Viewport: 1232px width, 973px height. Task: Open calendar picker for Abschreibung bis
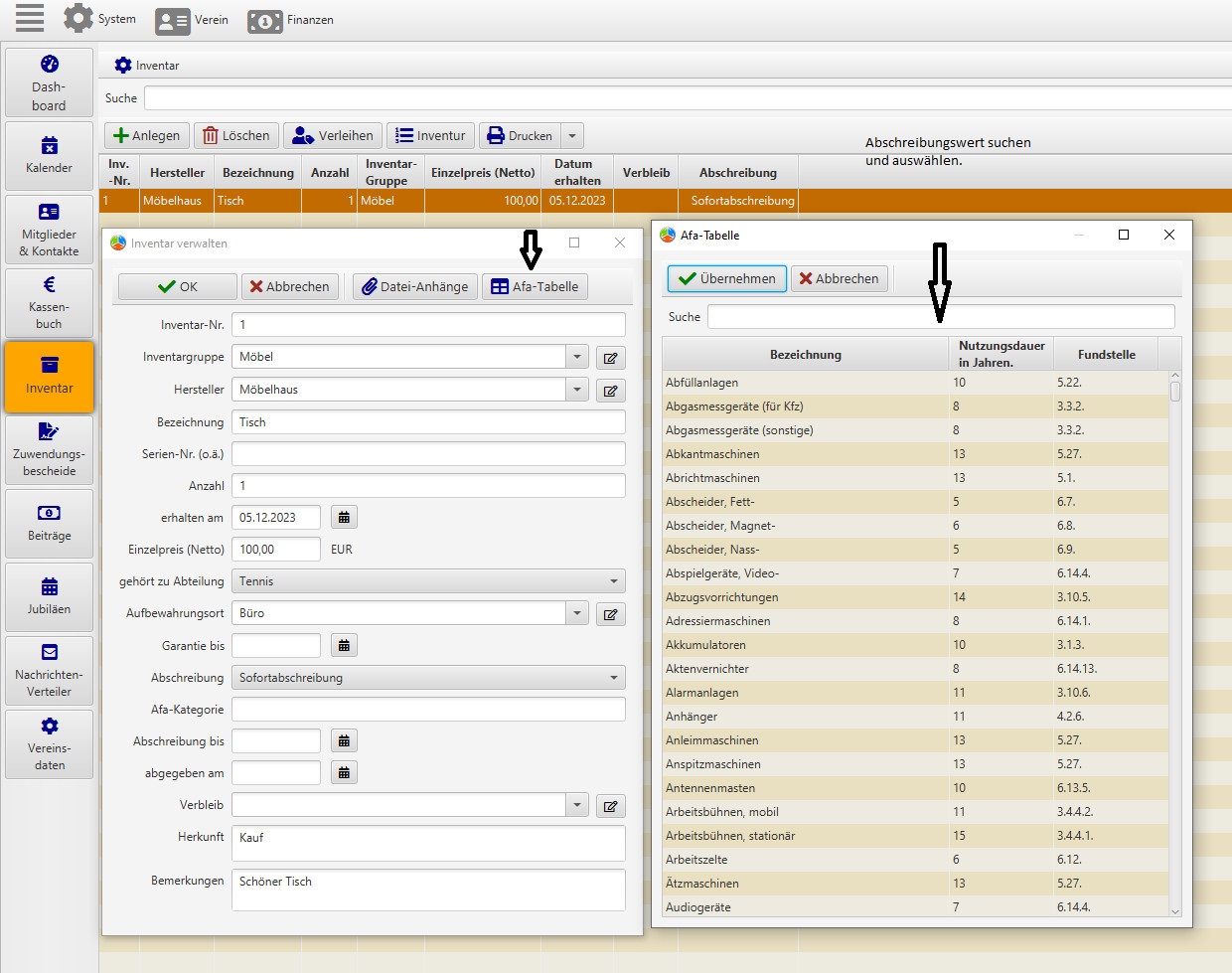click(x=344, y=741)
